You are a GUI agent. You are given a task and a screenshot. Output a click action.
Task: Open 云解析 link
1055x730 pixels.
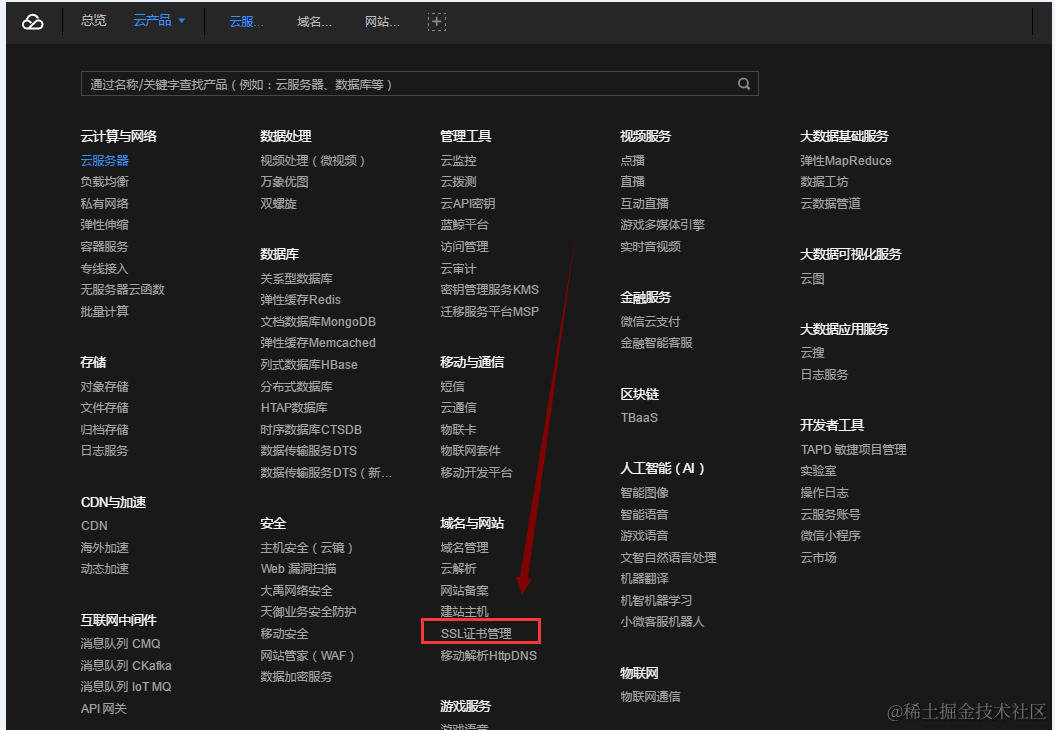458,569
